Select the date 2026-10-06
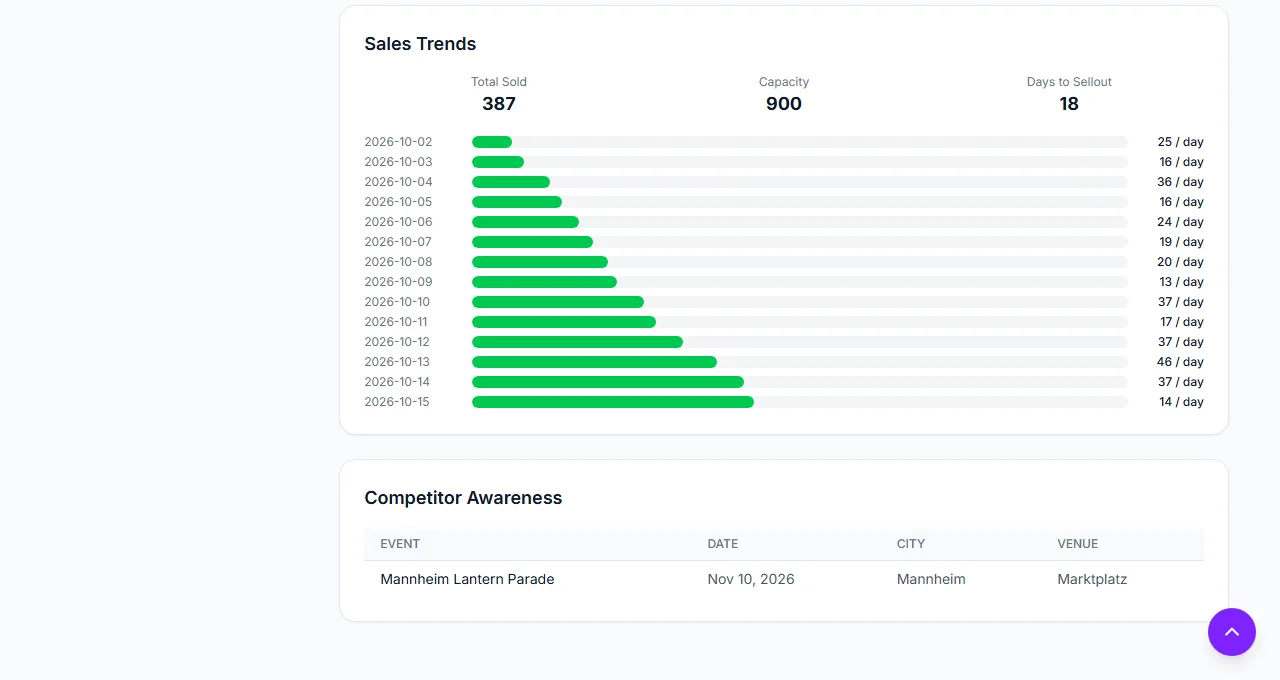Screen dimensions: 1280x680 point(398,222)
